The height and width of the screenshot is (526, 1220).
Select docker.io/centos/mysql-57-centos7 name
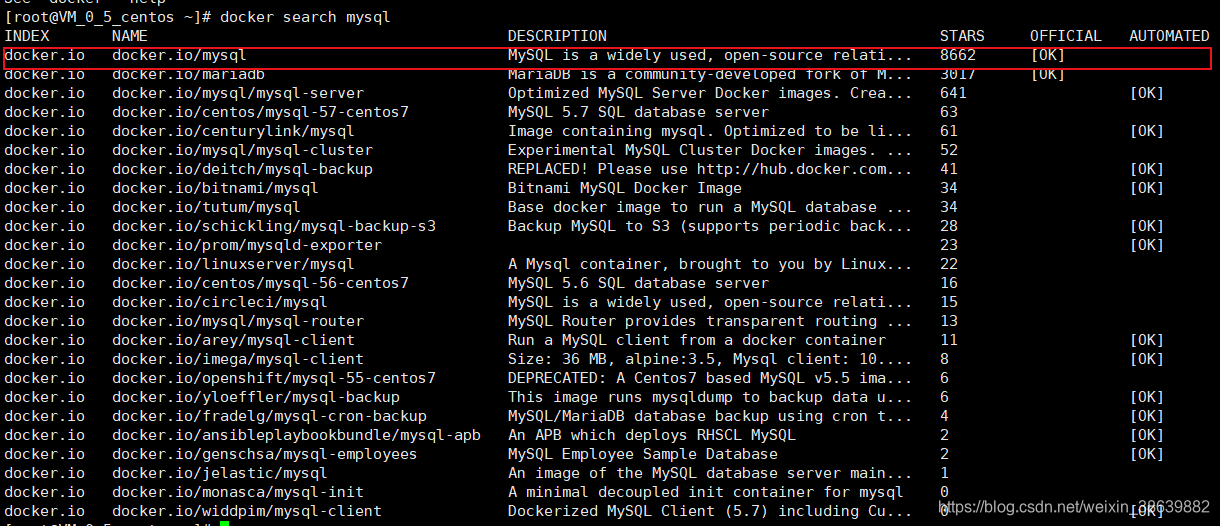pyautogui.click(x=260, y=112)
